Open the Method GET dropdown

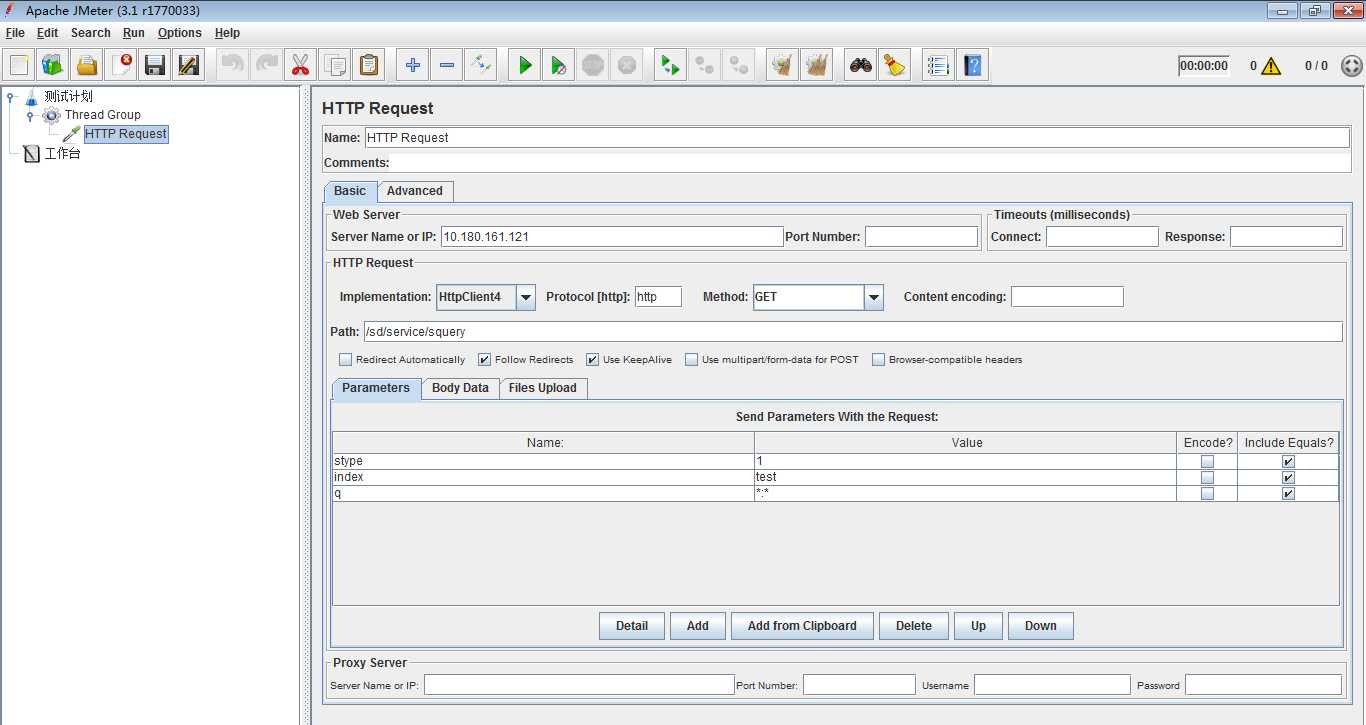click(874, 297)
